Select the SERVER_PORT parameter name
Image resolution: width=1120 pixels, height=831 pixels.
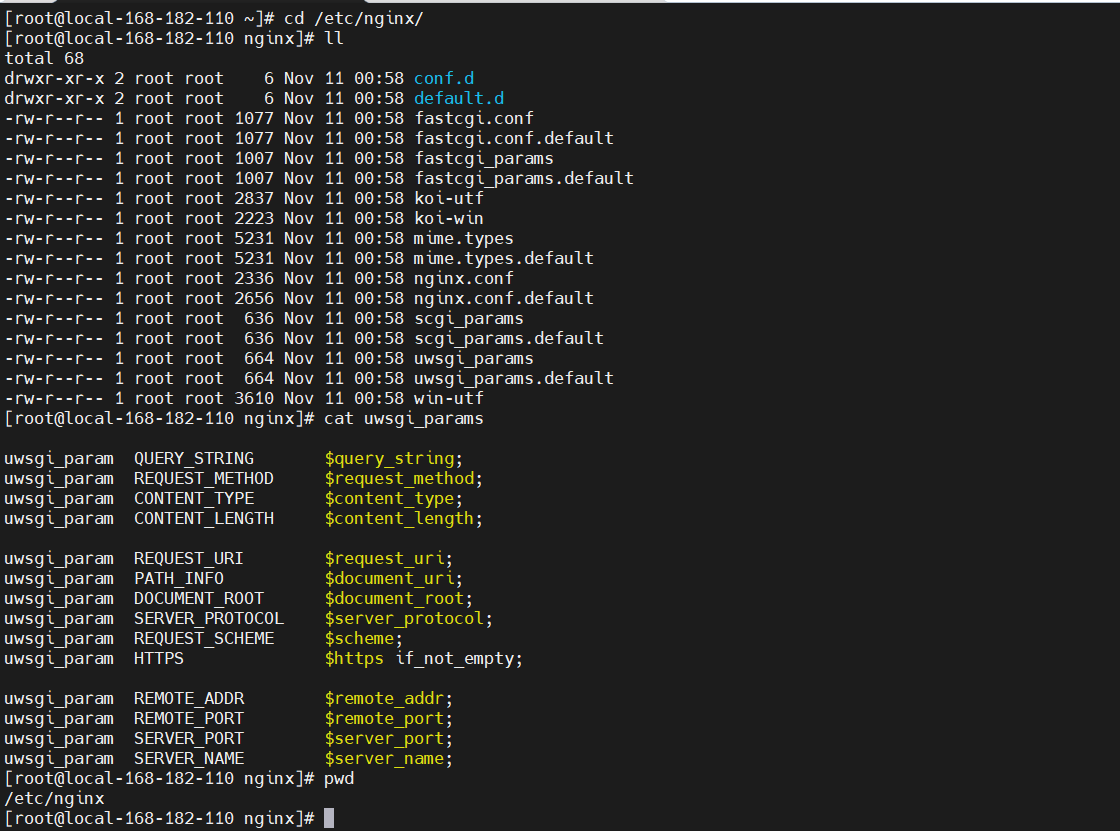[x=189, y=739]
